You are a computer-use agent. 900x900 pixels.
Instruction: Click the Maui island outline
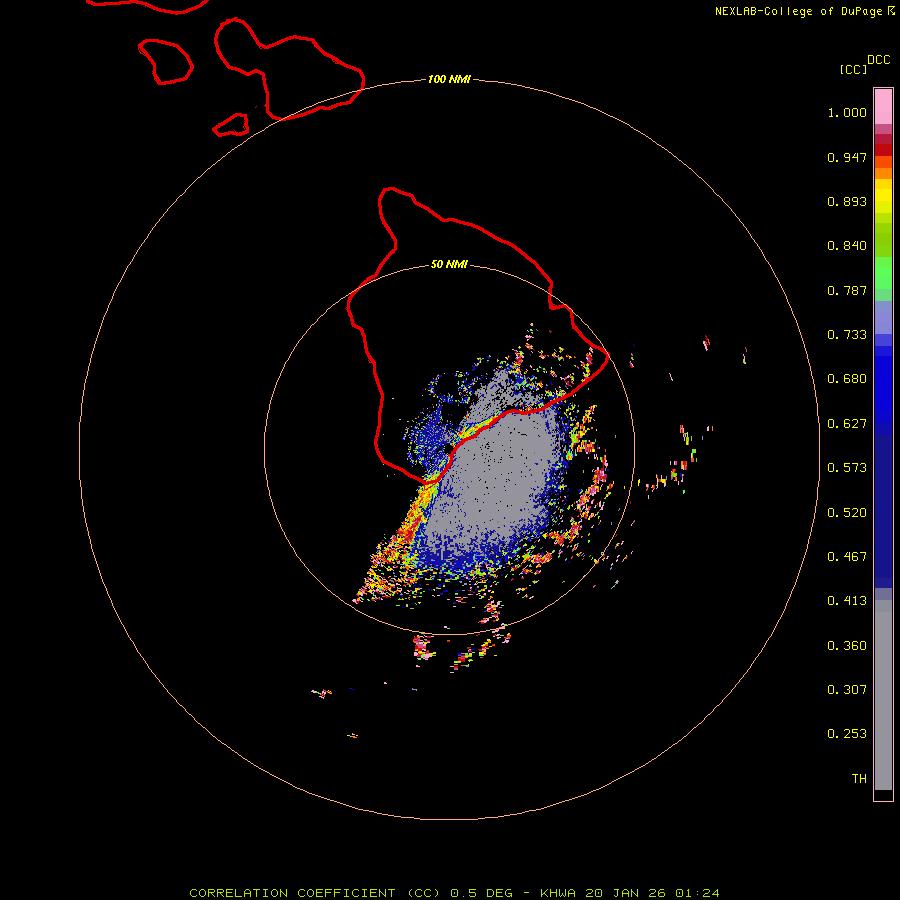289,69
